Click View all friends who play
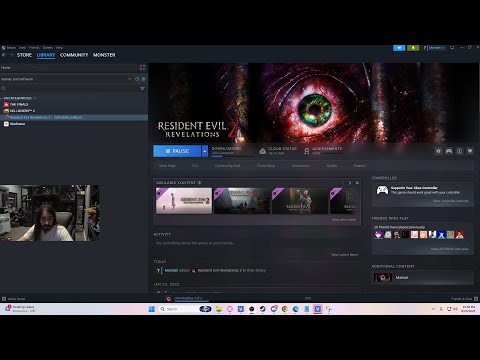The width and height of the screenshot is (480, 360). click(x=450, y=249)
